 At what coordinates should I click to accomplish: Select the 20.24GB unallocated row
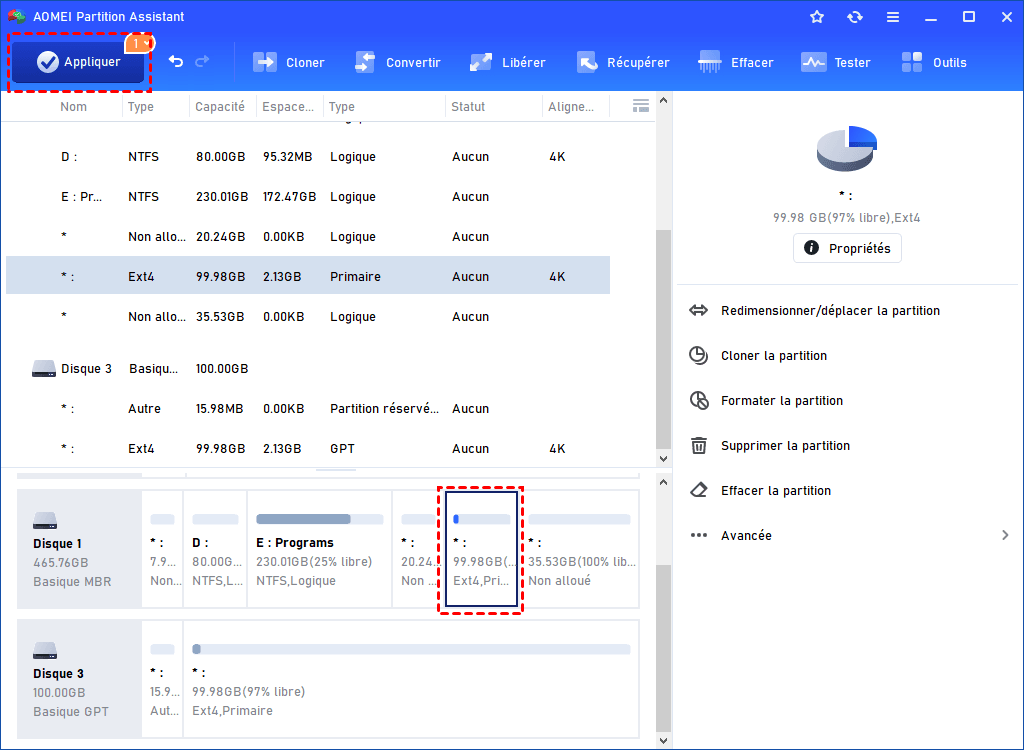pyautogui.click(x=308, y=236)
